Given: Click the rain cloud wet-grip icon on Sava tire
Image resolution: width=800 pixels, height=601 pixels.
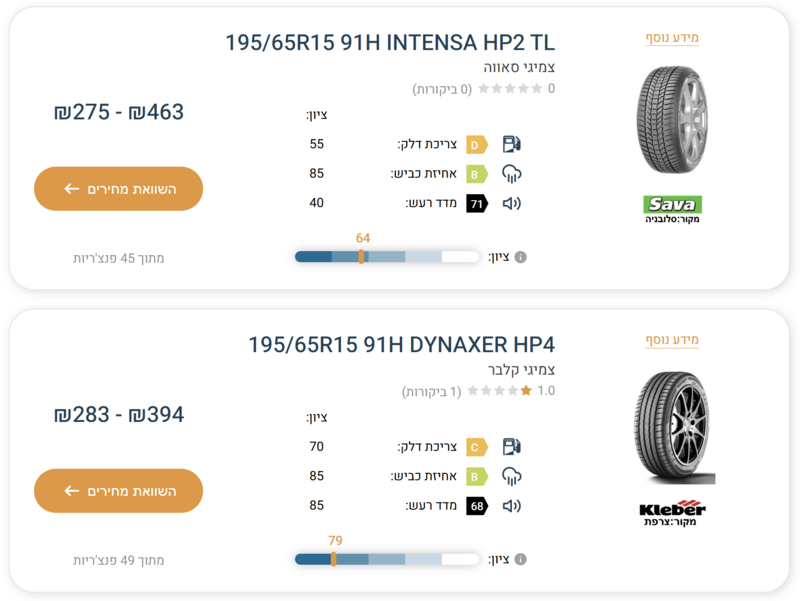Looking at the screenshot, I should [512, 174].
